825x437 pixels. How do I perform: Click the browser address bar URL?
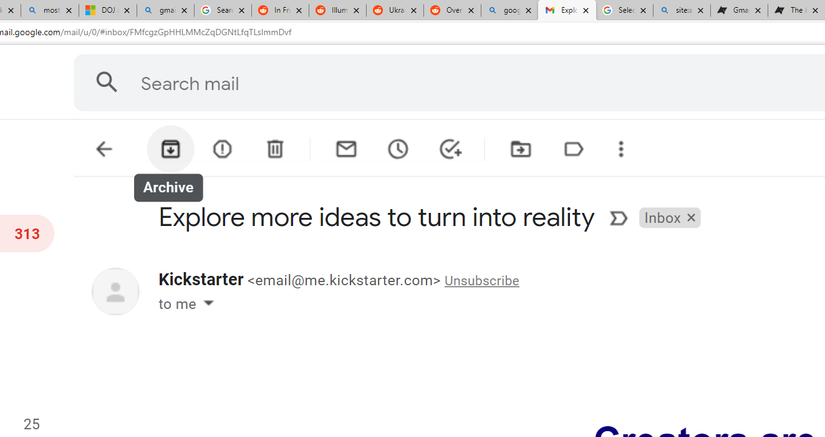click(x=146, y=32)
